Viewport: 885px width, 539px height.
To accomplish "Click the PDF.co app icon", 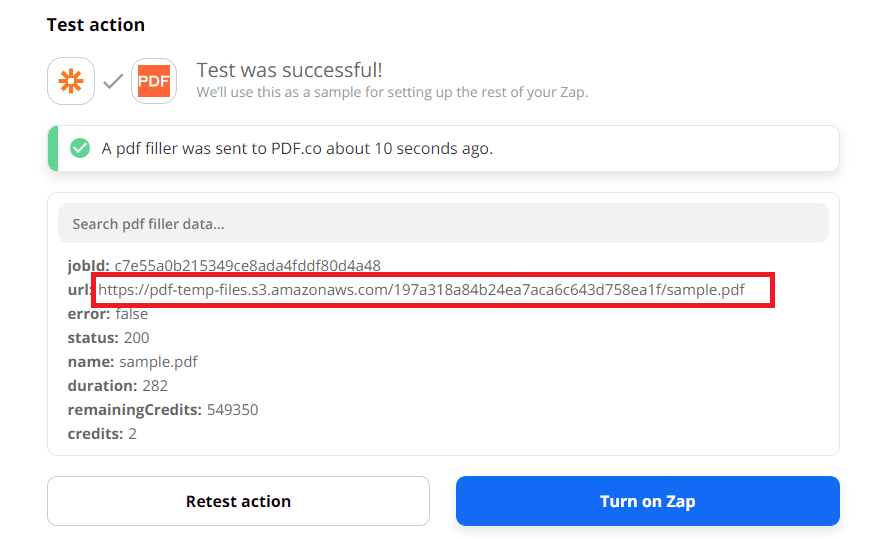I will 153,81.
